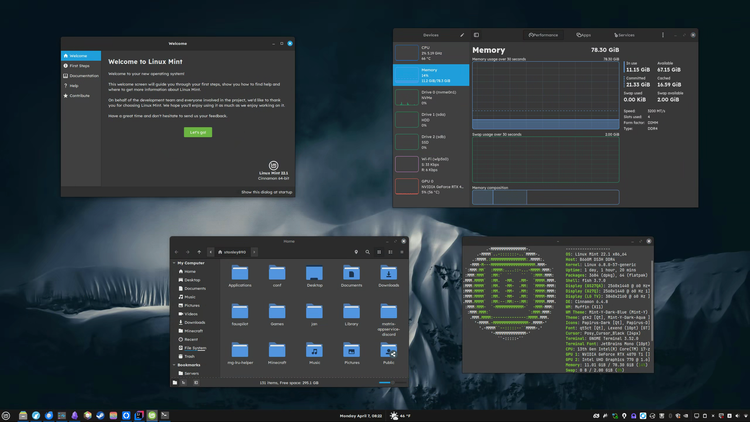Click the memory usage graph
Viewport: 750px width, 422px height.
tap(546, 95)
